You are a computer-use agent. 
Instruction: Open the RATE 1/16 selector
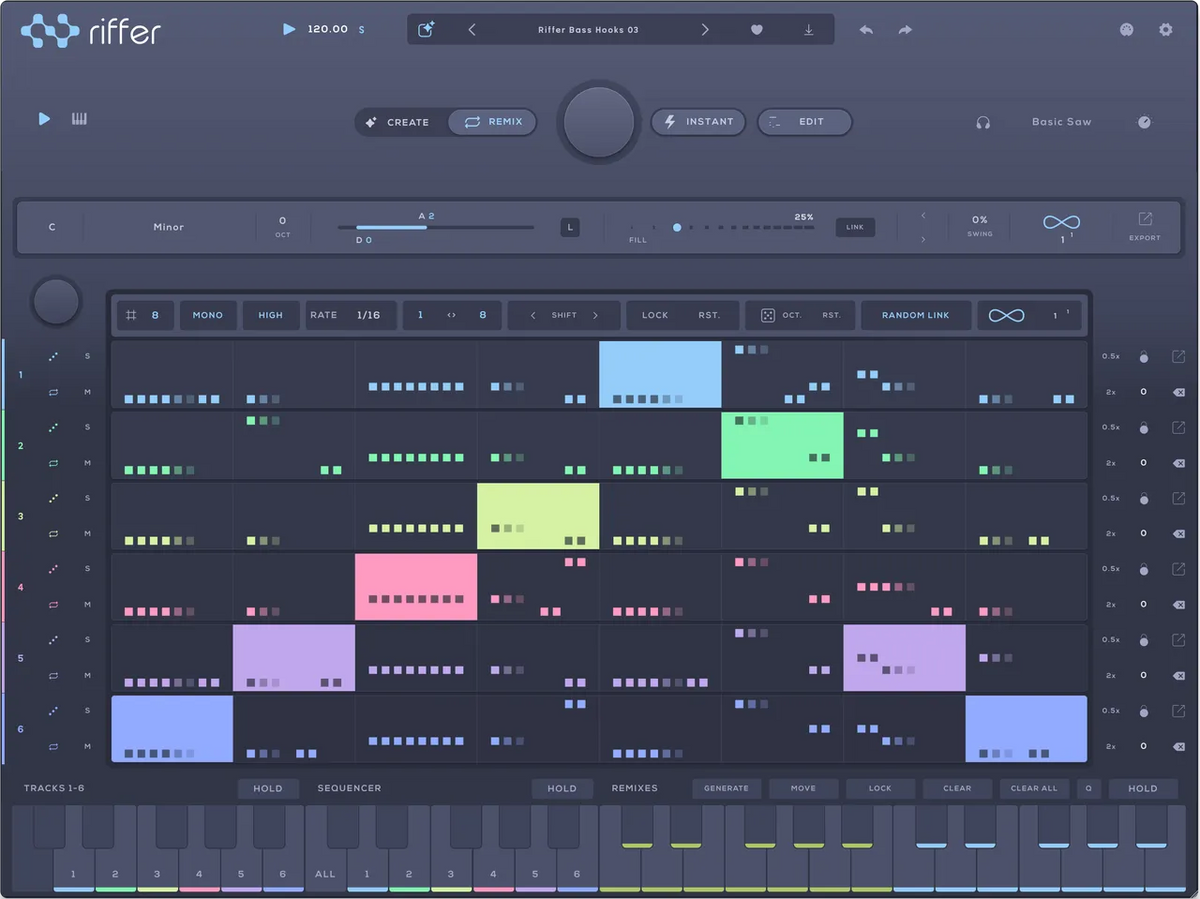[x=351, y=315]
